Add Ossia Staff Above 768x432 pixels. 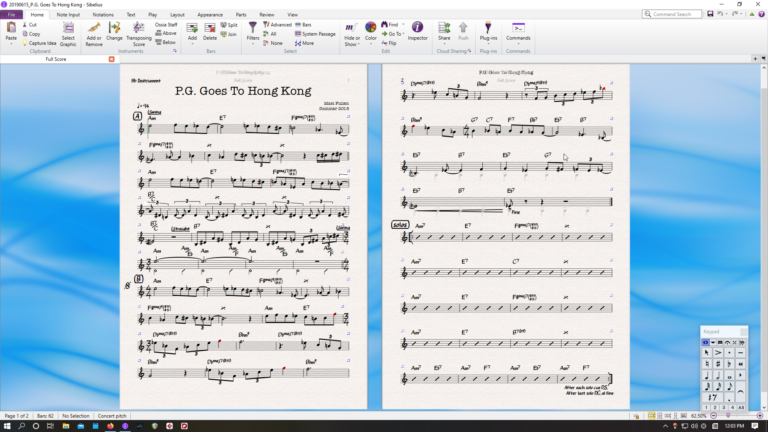pos(166,33)
